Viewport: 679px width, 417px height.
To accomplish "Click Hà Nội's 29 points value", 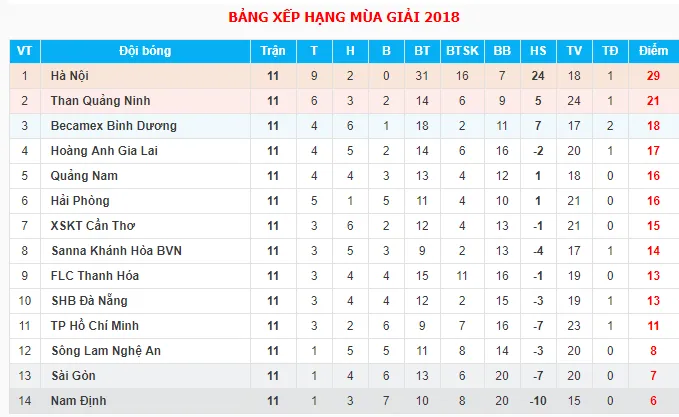I will (x=653, y=76).
